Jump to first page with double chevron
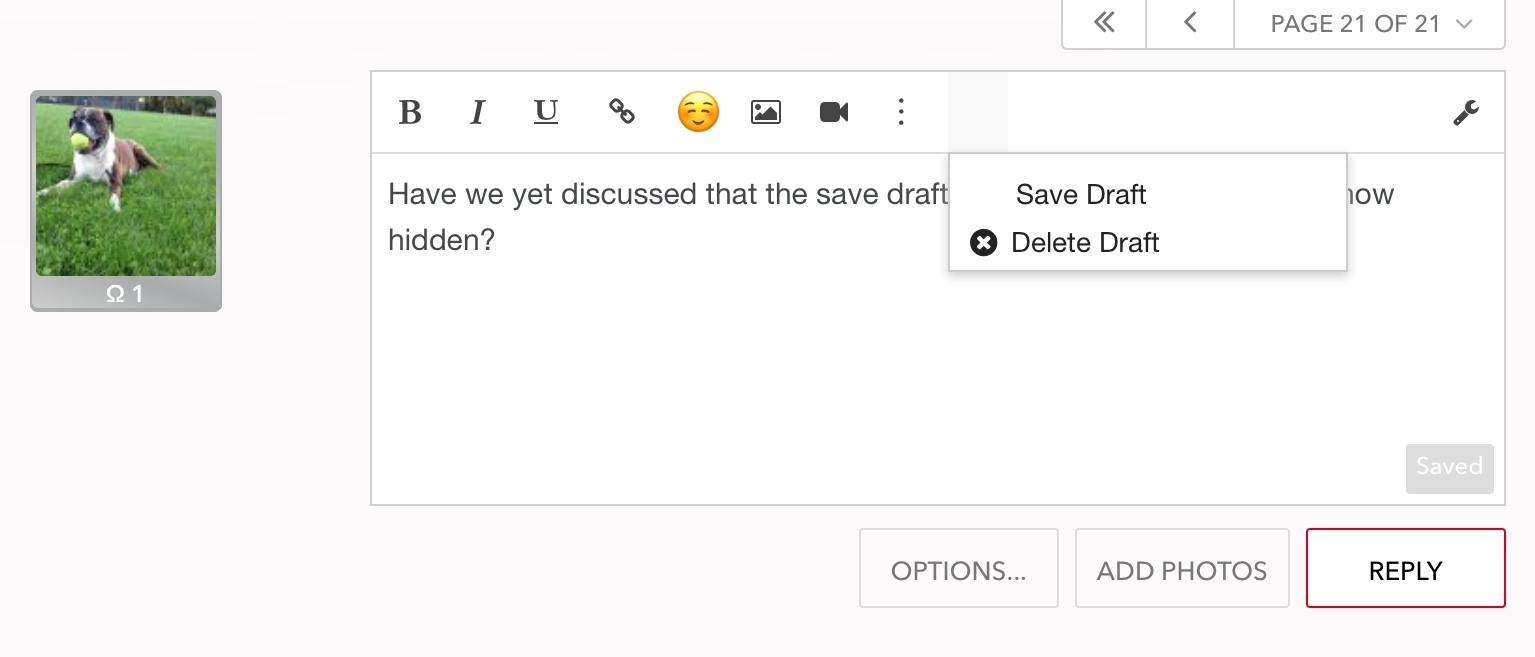The height and width of the screenshot is (657, 1535). click(1104, 24)
